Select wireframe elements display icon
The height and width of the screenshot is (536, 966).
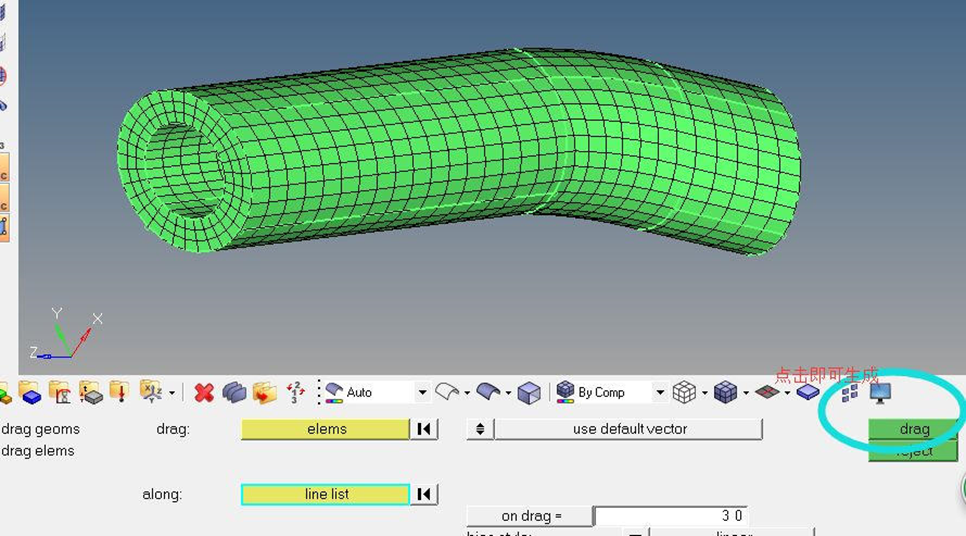click(684, 392)
